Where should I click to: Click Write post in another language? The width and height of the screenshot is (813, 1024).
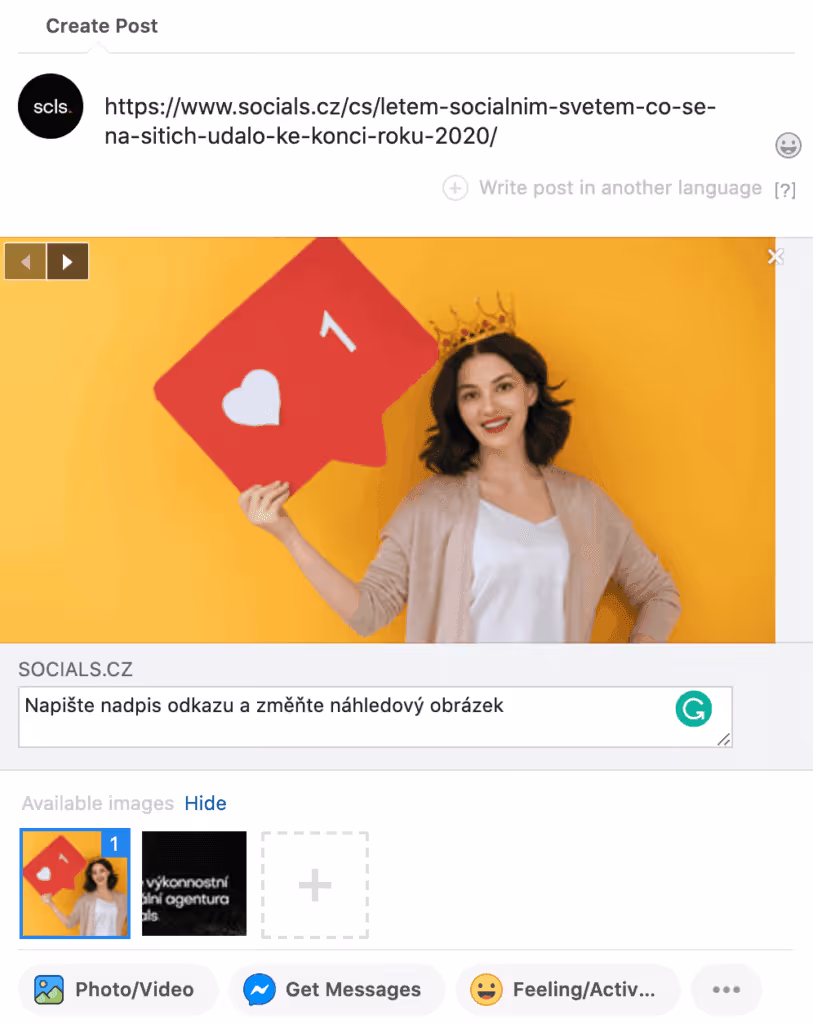(620, 188)
